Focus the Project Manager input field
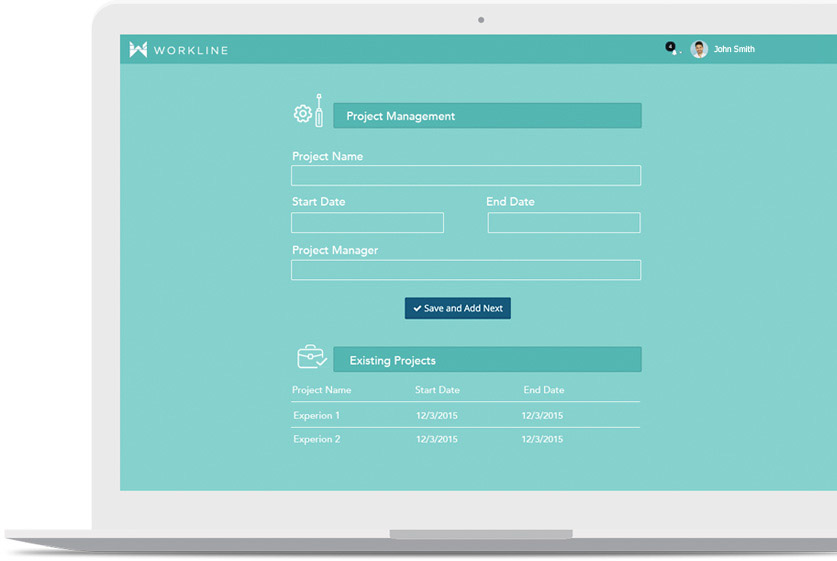This screenshot has width=837, height=561. click(466, 270)
